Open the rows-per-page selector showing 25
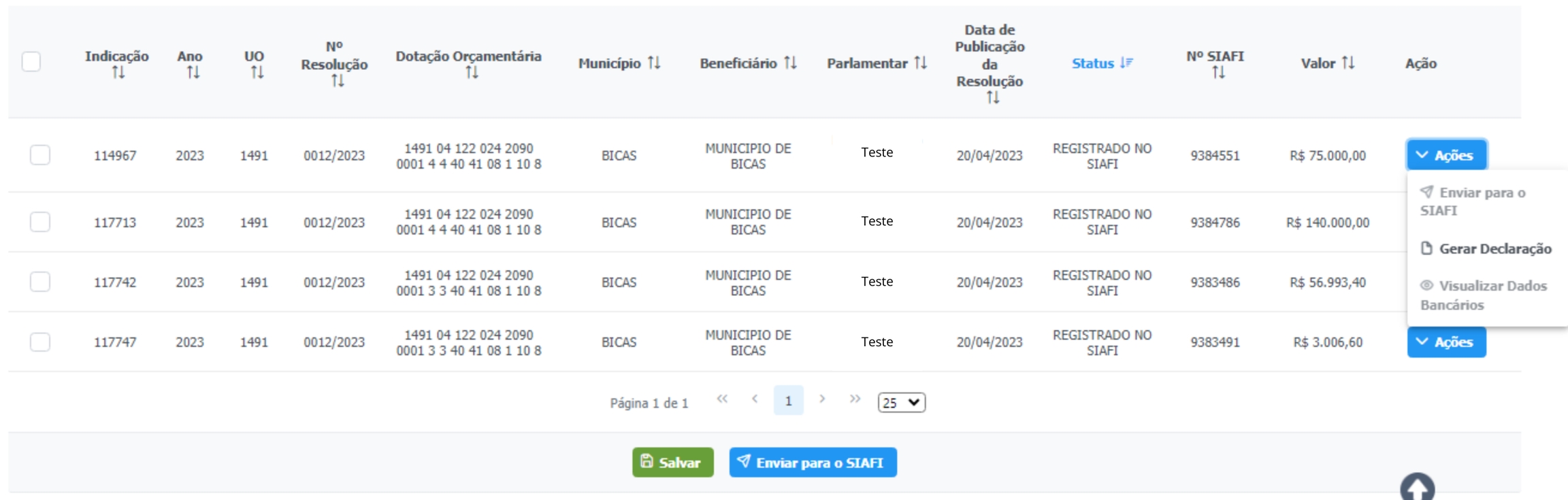1568x500 pixels. (901, 403)
